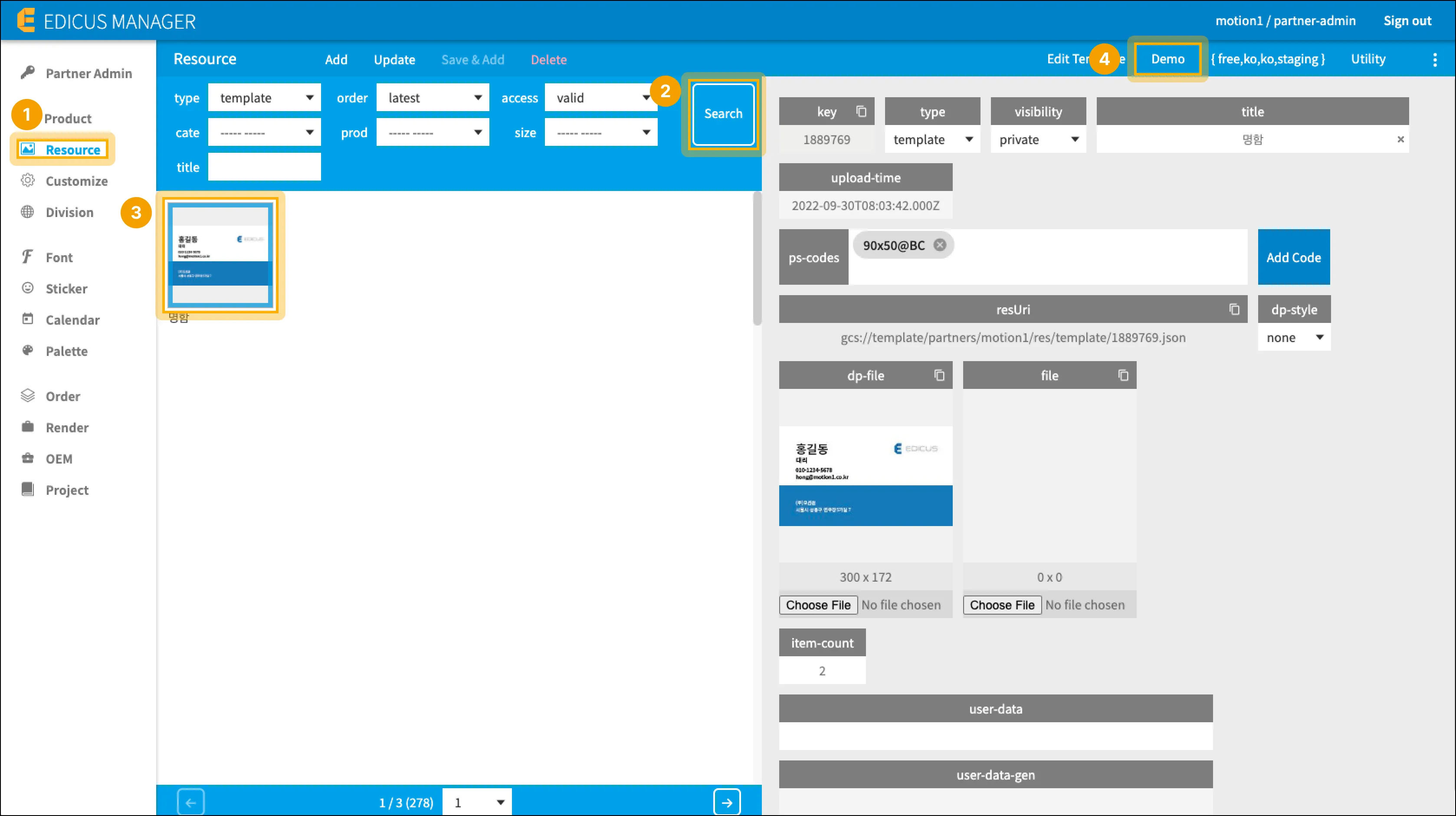Open page number dropdown
1456x816 pixels.
pyautogui.click(x=477, y=802)
